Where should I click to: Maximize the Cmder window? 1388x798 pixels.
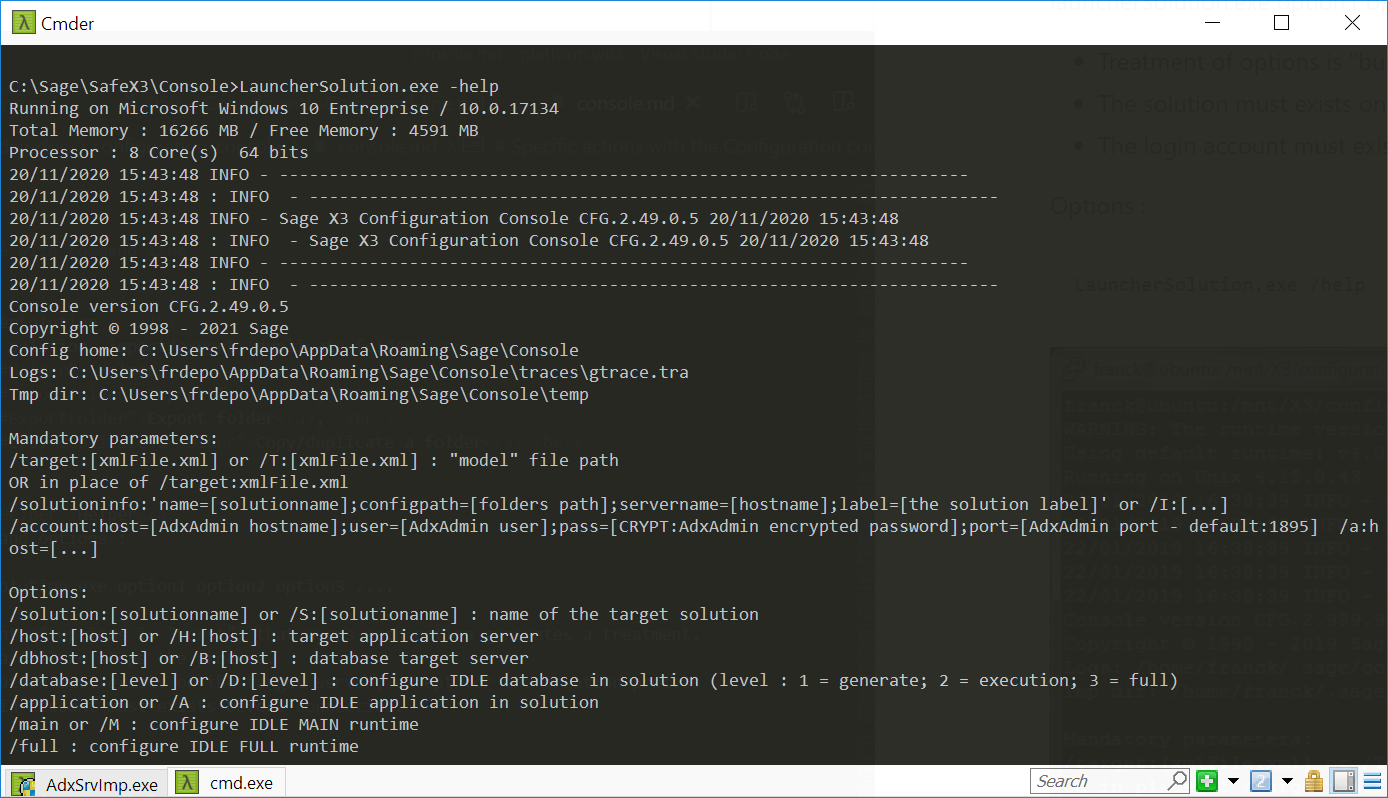click(1281, 22)
